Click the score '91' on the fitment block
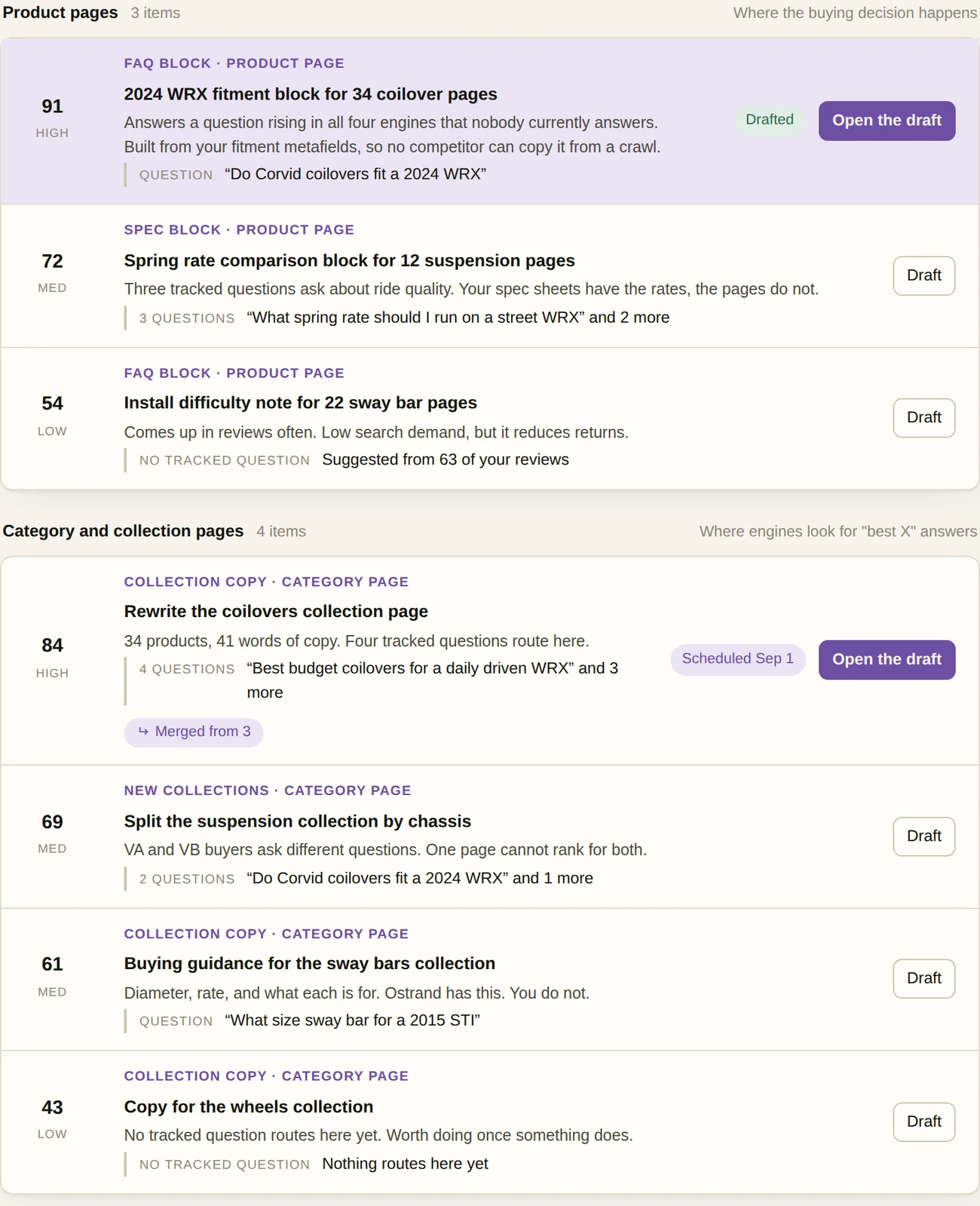This screenshot has width=980, height=1206. (52, 106)
